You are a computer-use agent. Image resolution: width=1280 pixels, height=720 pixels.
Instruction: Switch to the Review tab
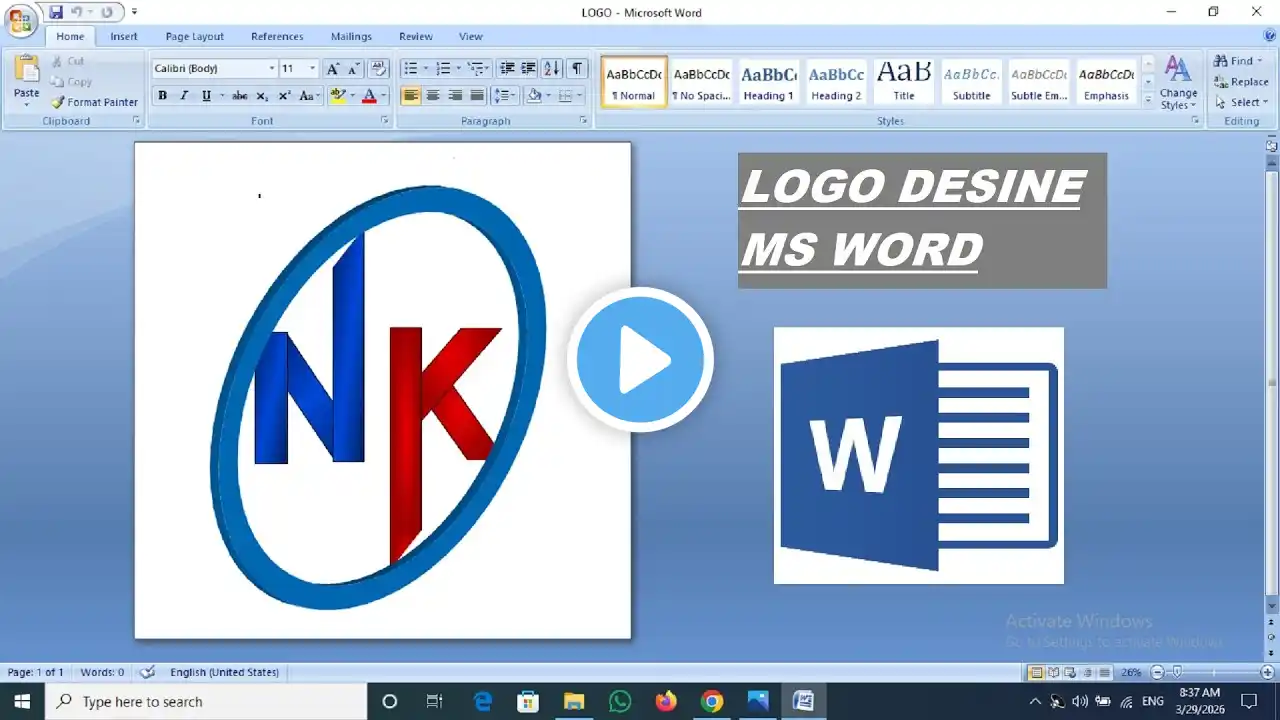coord(416,36)
